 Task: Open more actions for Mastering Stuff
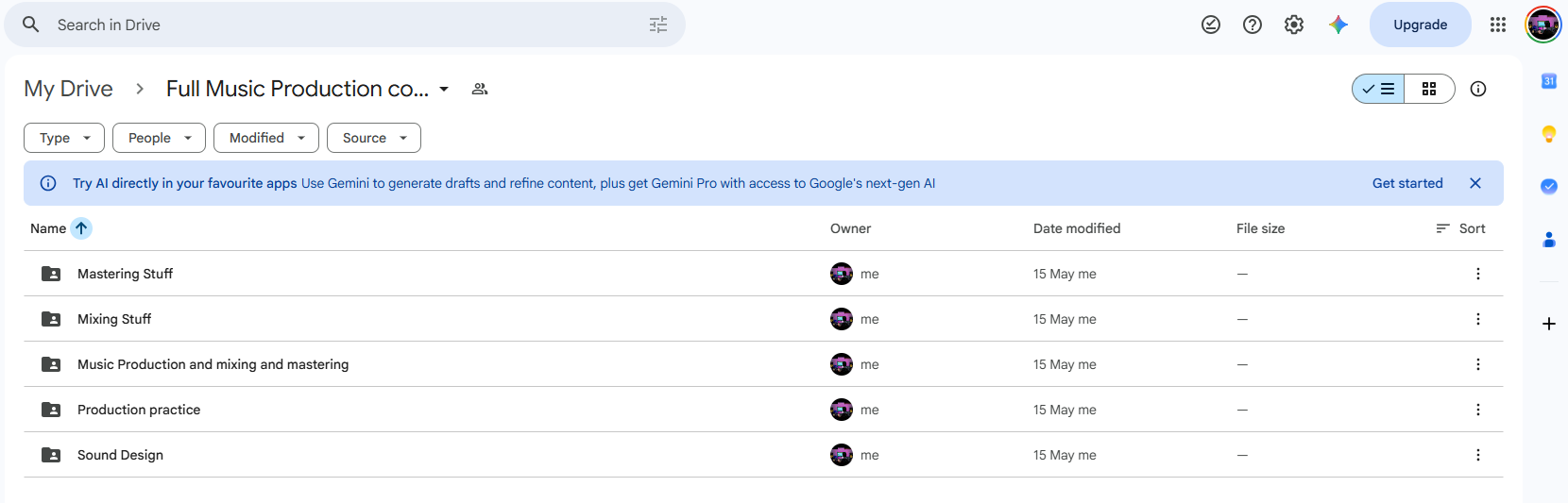1478,274
